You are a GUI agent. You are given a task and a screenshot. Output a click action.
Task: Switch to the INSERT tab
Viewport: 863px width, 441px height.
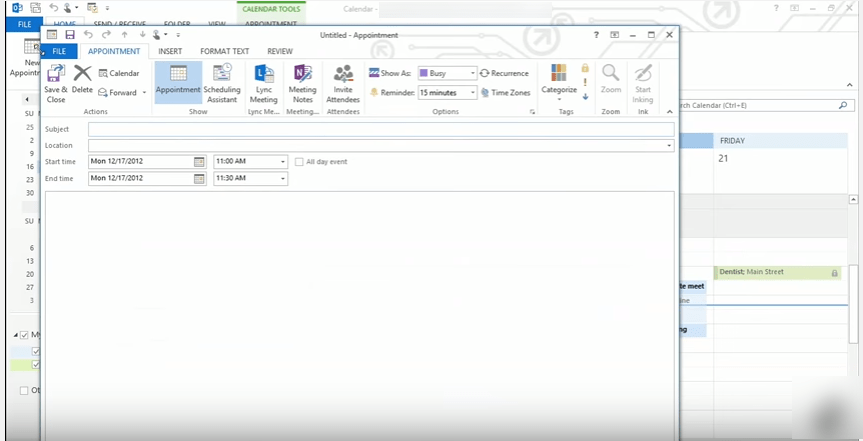click(170, 51)
